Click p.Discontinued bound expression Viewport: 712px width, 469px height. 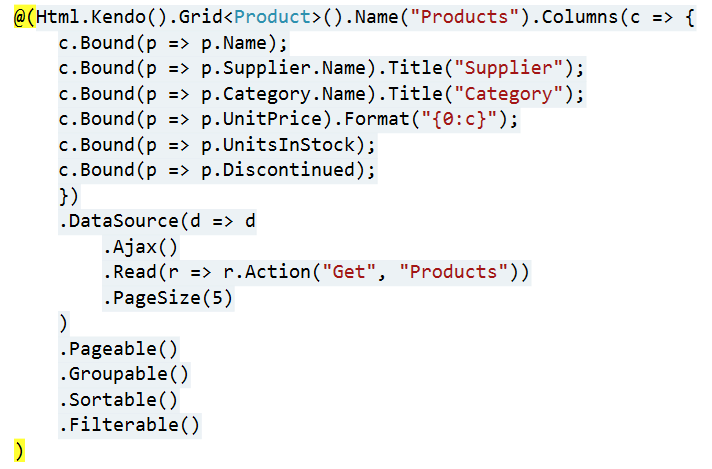277,170
